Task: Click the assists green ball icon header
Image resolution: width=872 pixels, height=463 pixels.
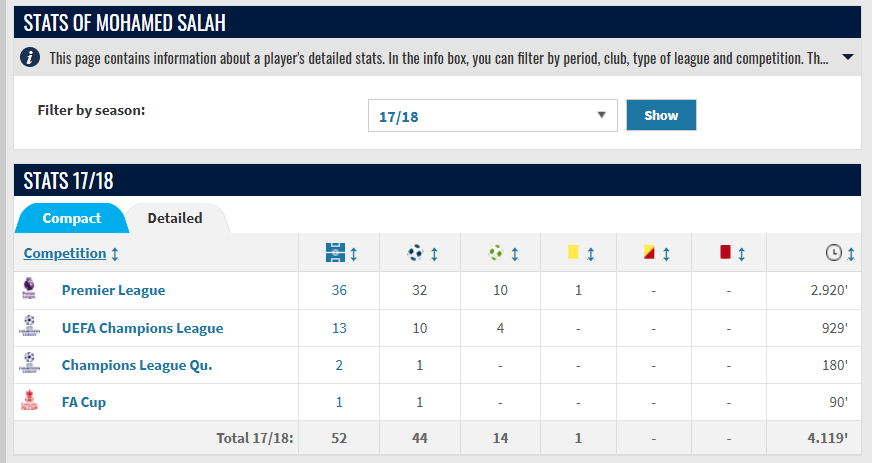Action: click(x=496, y=253)
